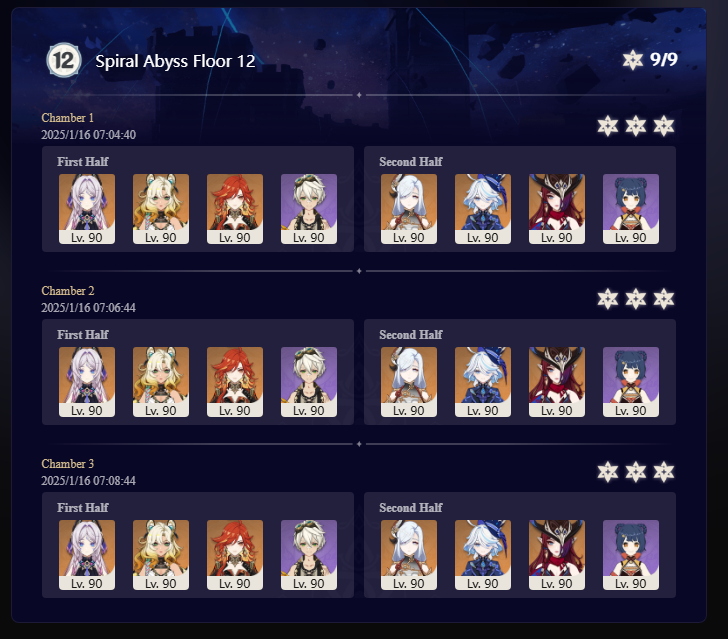Screen dimensions: 728x639
Task: Select Chamber 1 first half blonde animal-eared character
Action: [x=161, y=209]
